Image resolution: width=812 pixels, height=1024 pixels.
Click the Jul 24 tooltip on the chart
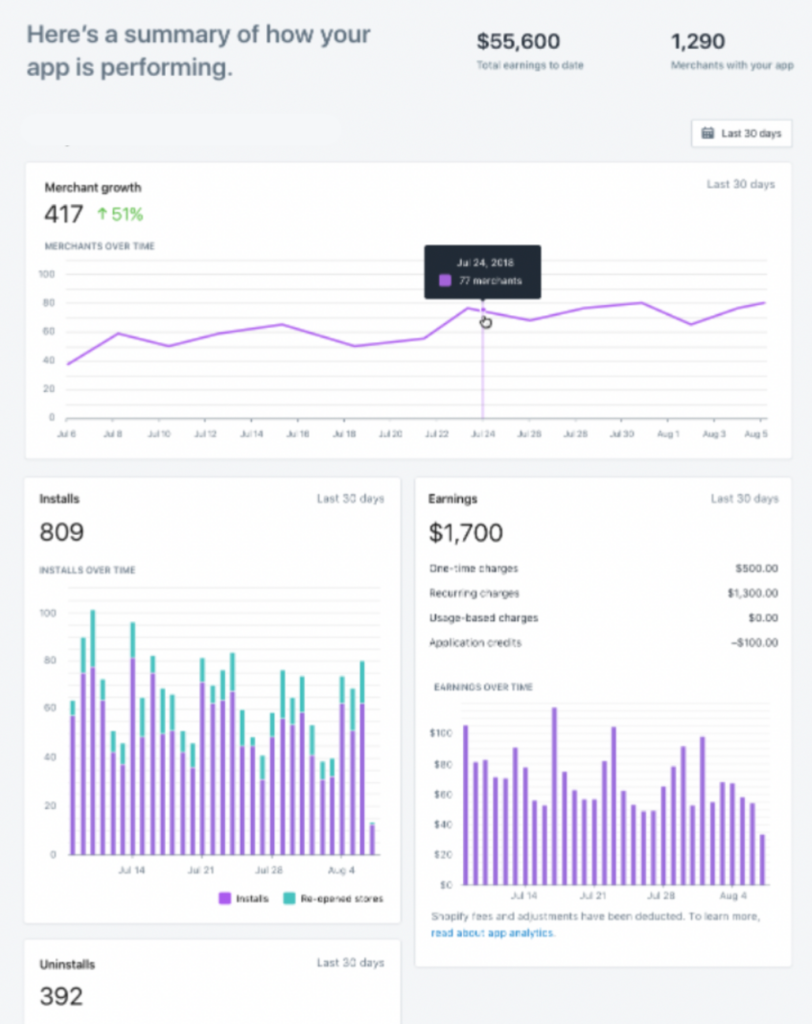(483, 270)
